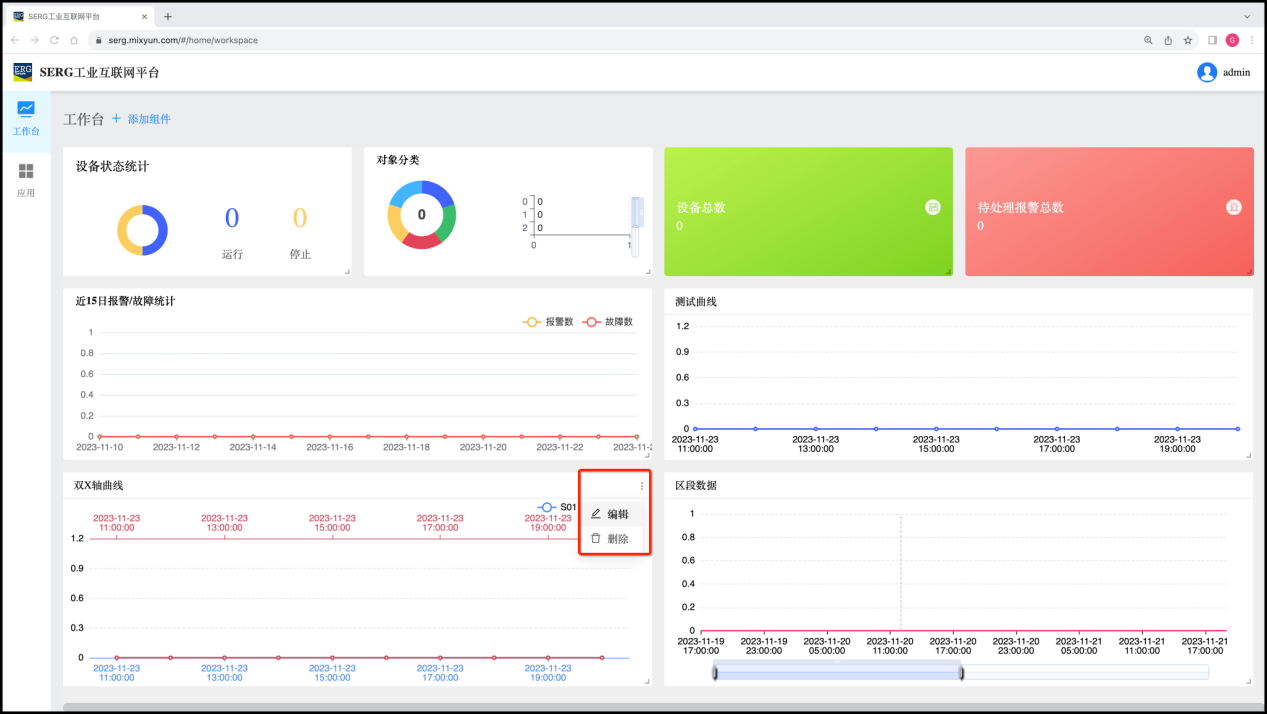Open the 双X轴曲线 three-dot menu

point(641,486)
